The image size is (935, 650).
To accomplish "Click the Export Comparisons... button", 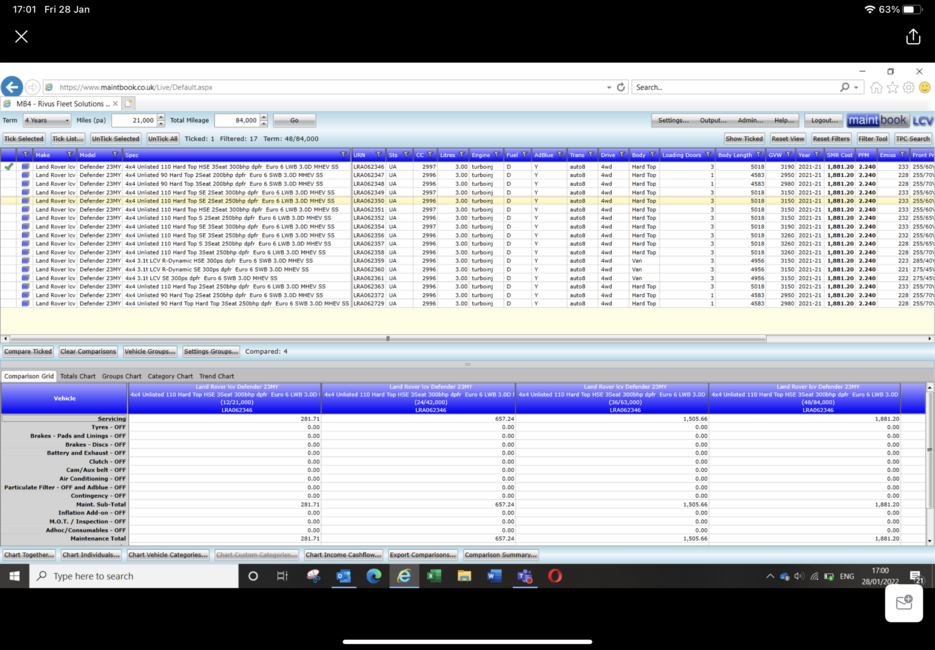I will [423, 555].
